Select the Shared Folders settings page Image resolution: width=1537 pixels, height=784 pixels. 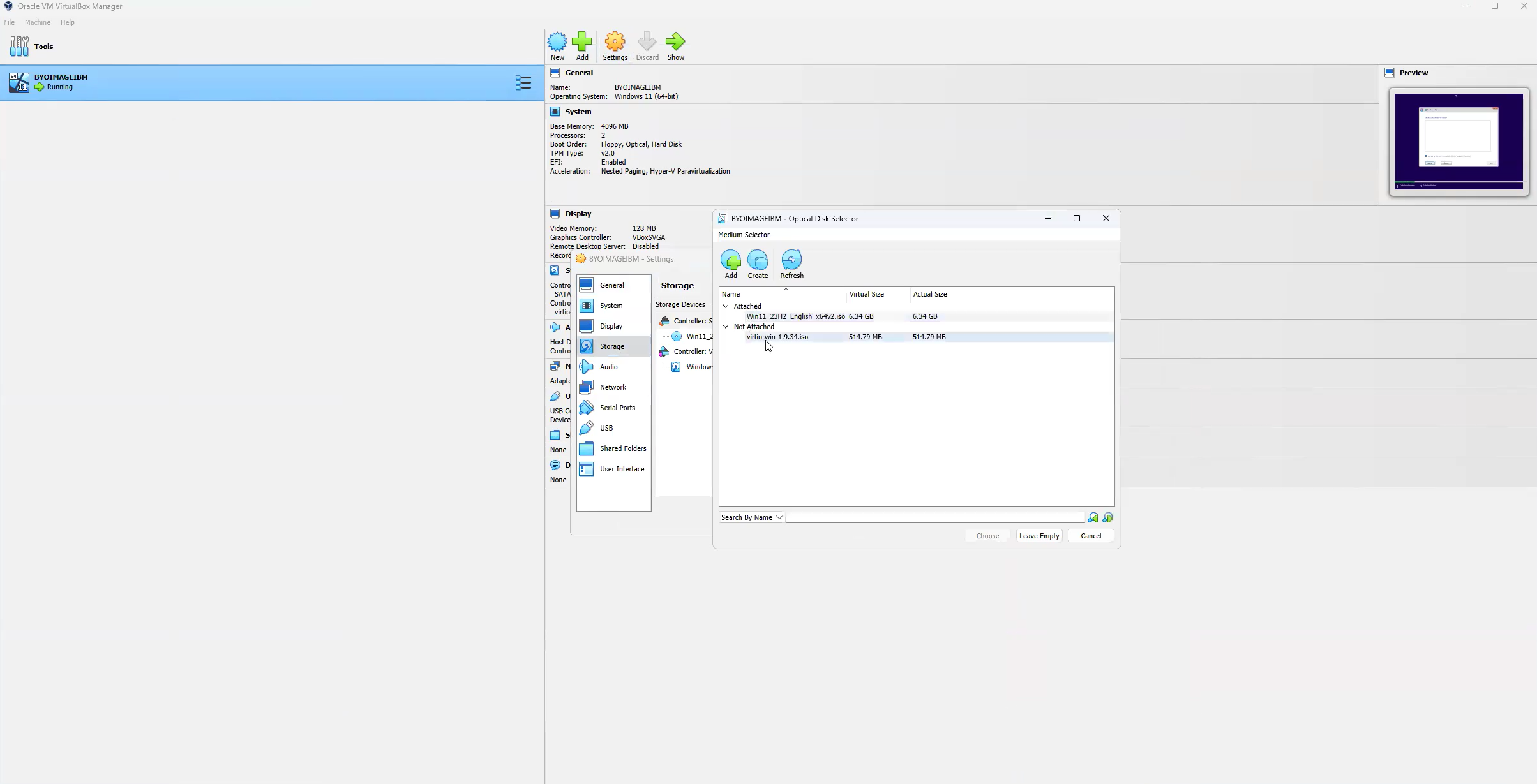pos(613,448)
